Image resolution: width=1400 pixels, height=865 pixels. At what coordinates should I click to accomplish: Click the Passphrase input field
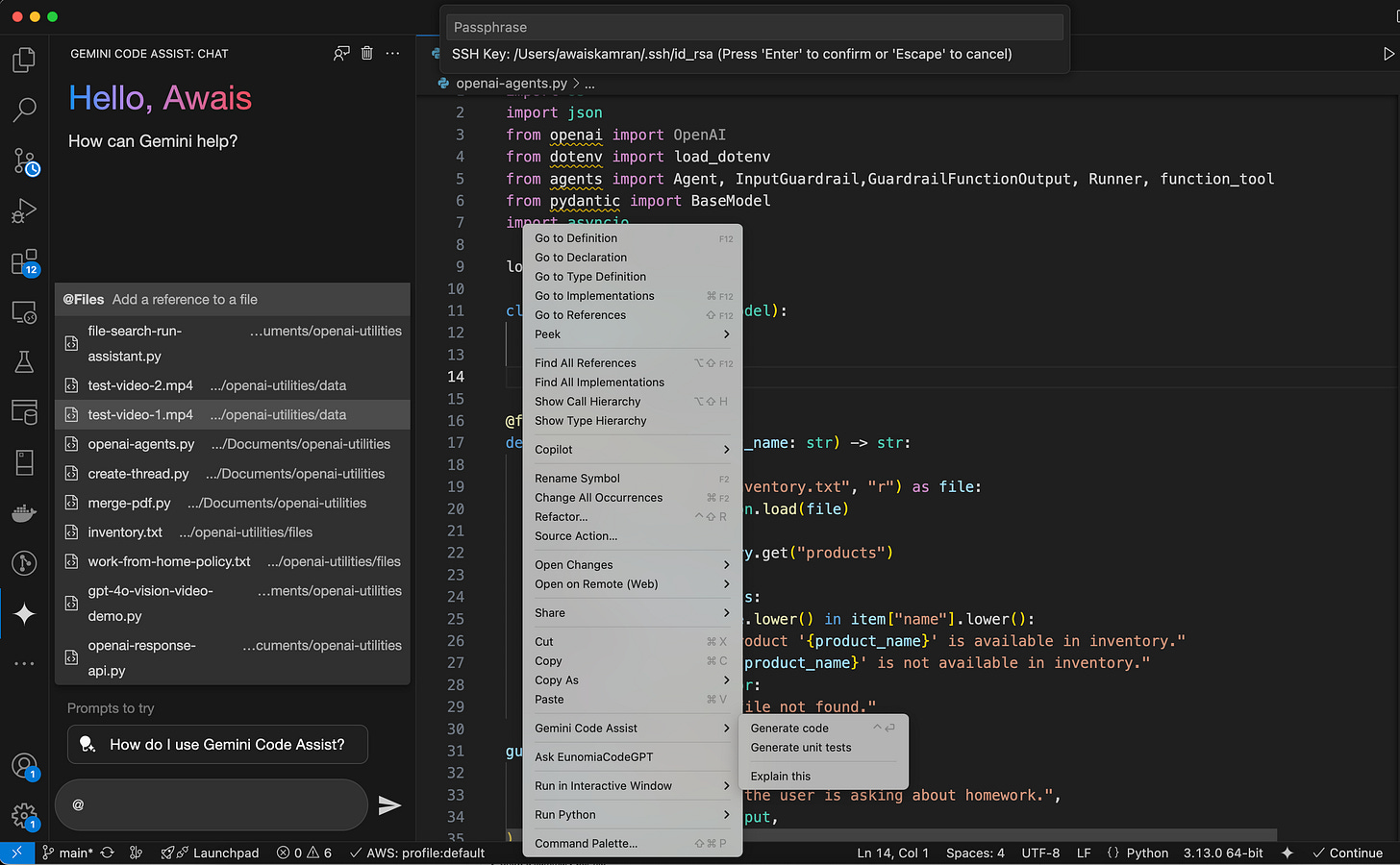pyautogui.click(x=756, y=27)
